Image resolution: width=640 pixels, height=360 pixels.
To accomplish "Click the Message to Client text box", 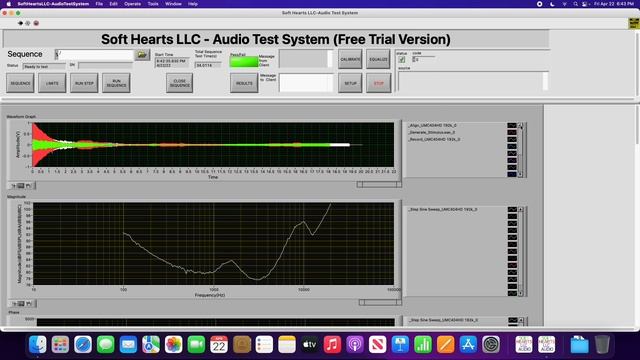I will coord(306,83).
